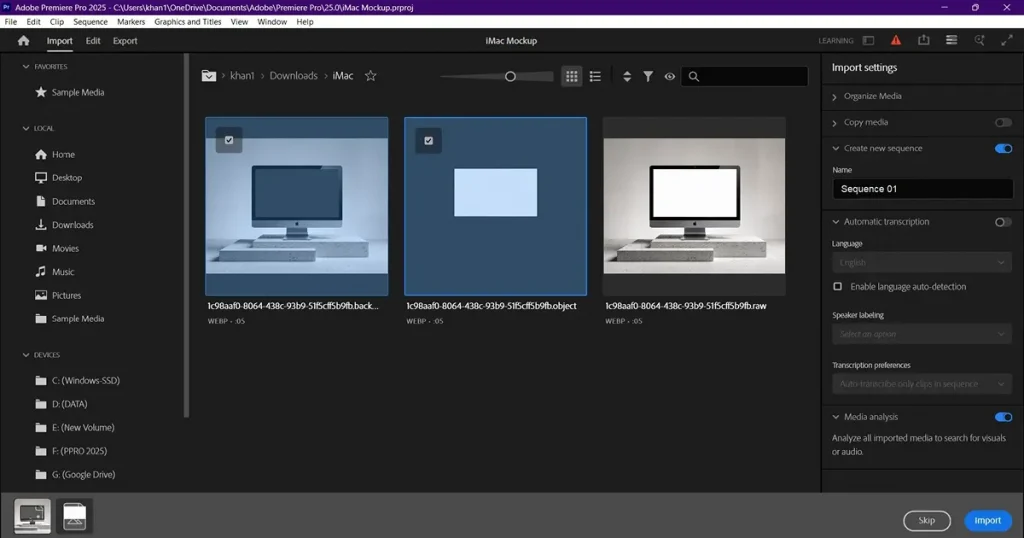Uncheck the background image thumbnail checkbox

229,140
